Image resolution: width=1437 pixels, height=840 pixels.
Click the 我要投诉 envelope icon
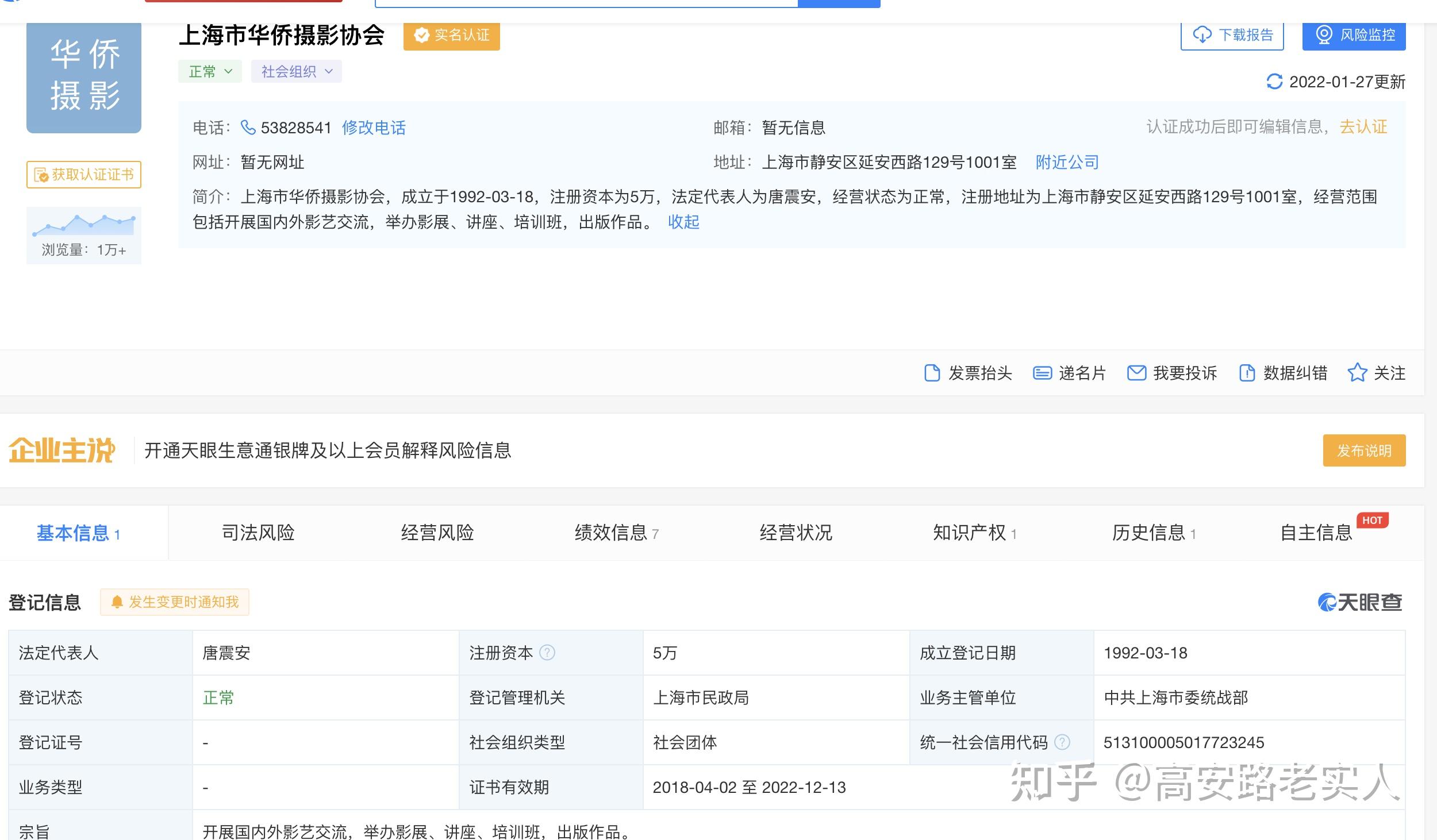pos(1136,373)
